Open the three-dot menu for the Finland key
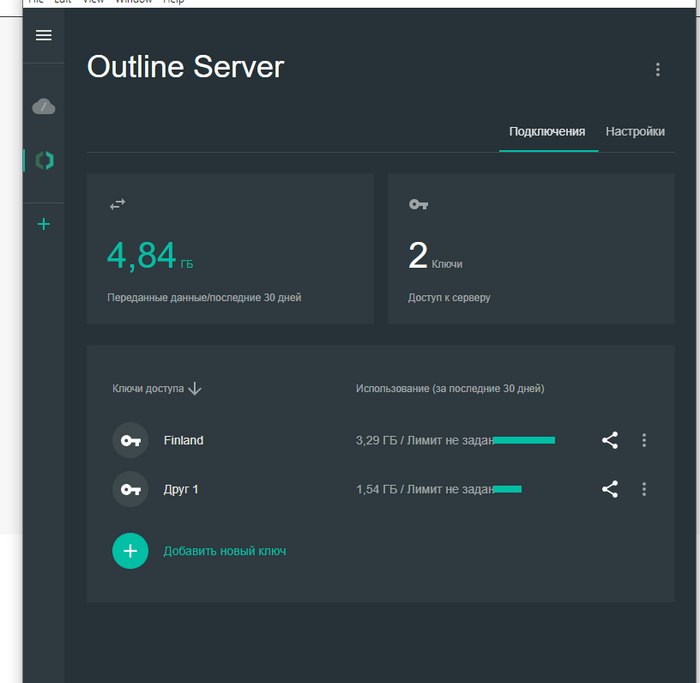This screenshot has width=700, height=683. [x=644, y=440]
